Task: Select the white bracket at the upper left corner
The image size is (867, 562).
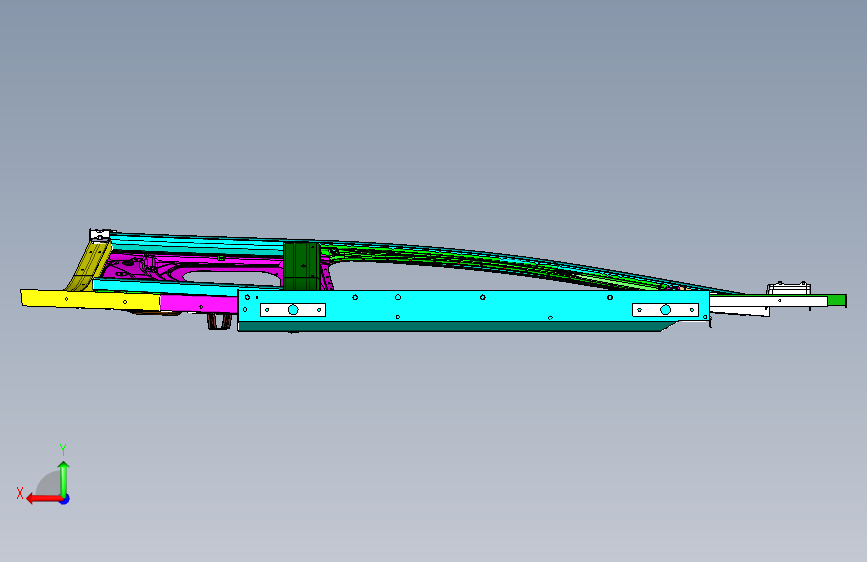Action: pos(100,235)
